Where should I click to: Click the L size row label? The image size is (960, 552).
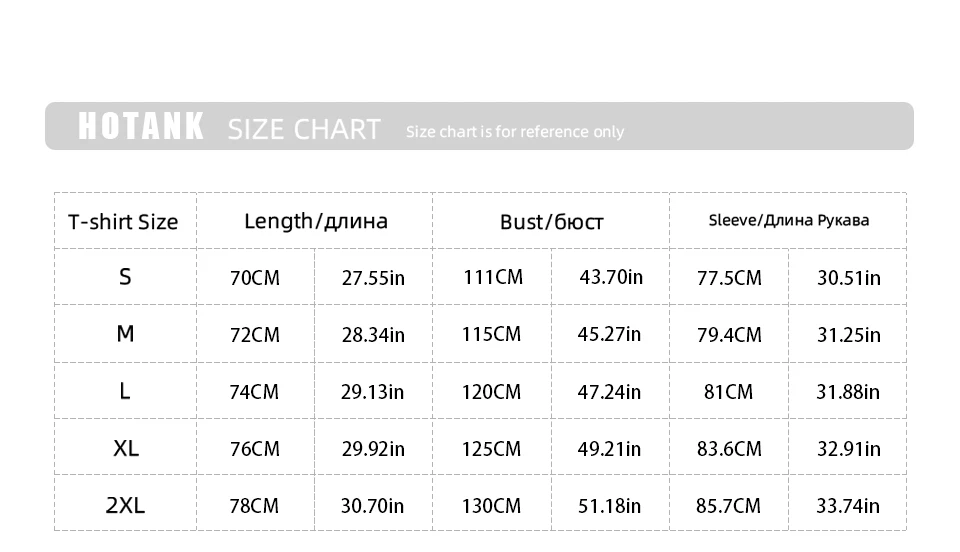(125, 391)
